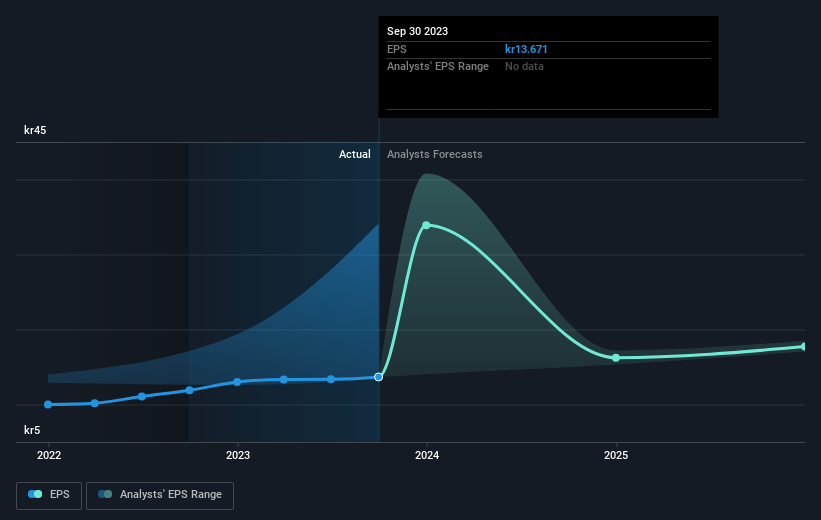
Task: Click the EPS tooltip row label
Action: (396, 49)
